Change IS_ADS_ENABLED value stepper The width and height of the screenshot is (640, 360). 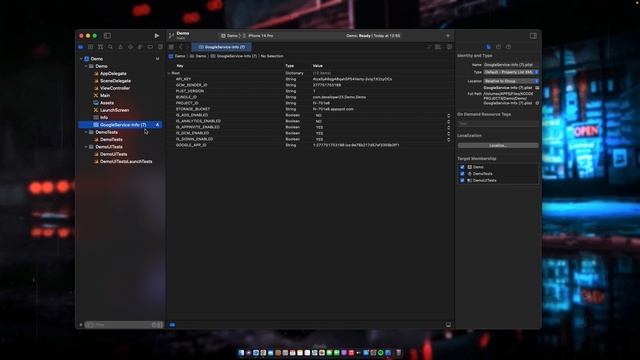[x=449, y=116]
